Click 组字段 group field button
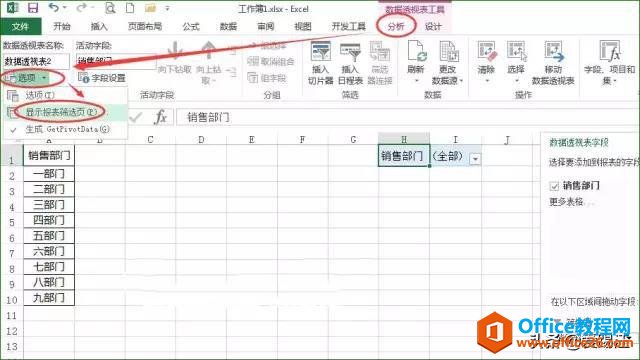Viewport: 640px width, 360px height. [x=267, y=78]
